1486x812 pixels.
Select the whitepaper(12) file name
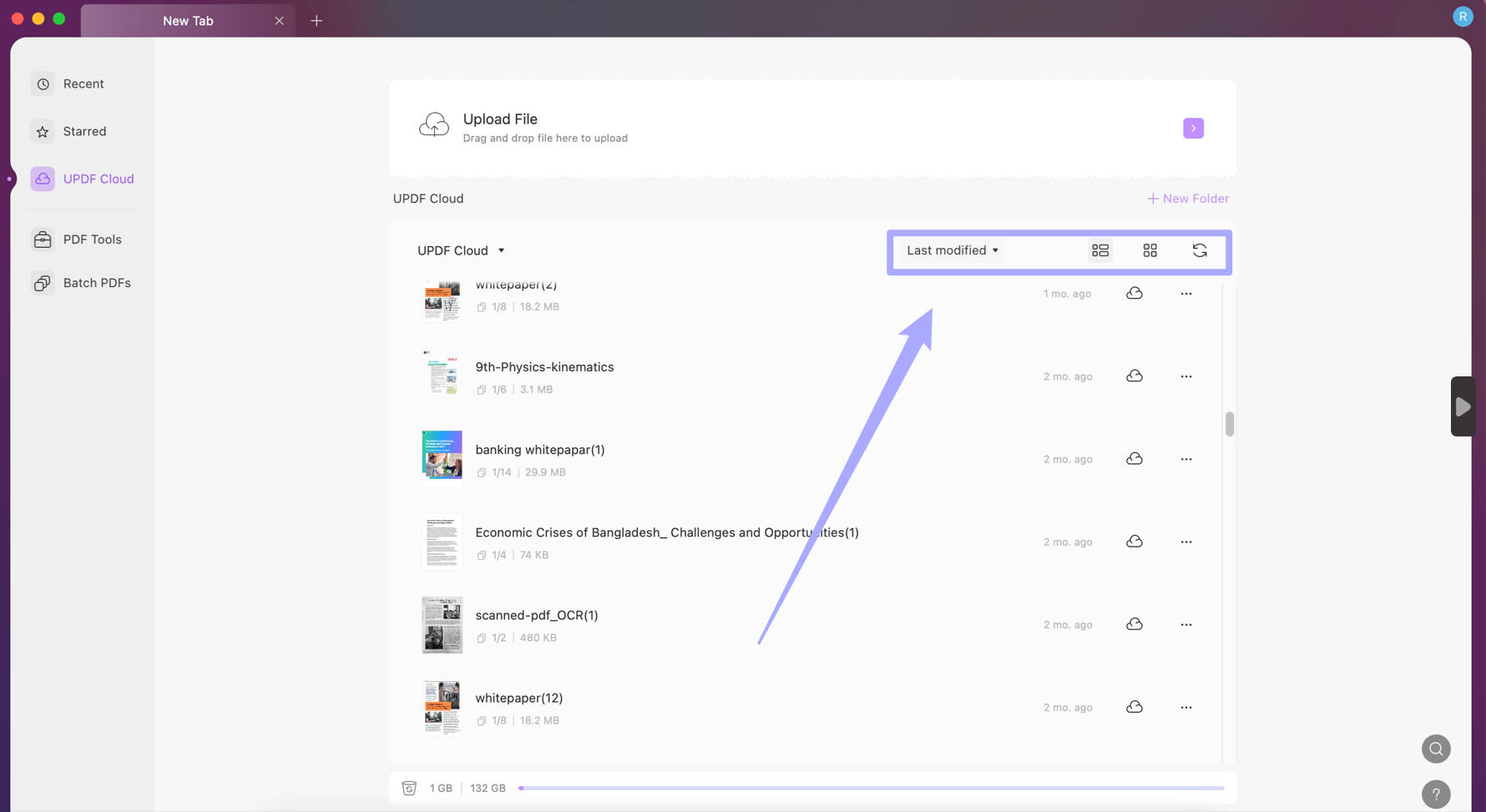[519, 698]
